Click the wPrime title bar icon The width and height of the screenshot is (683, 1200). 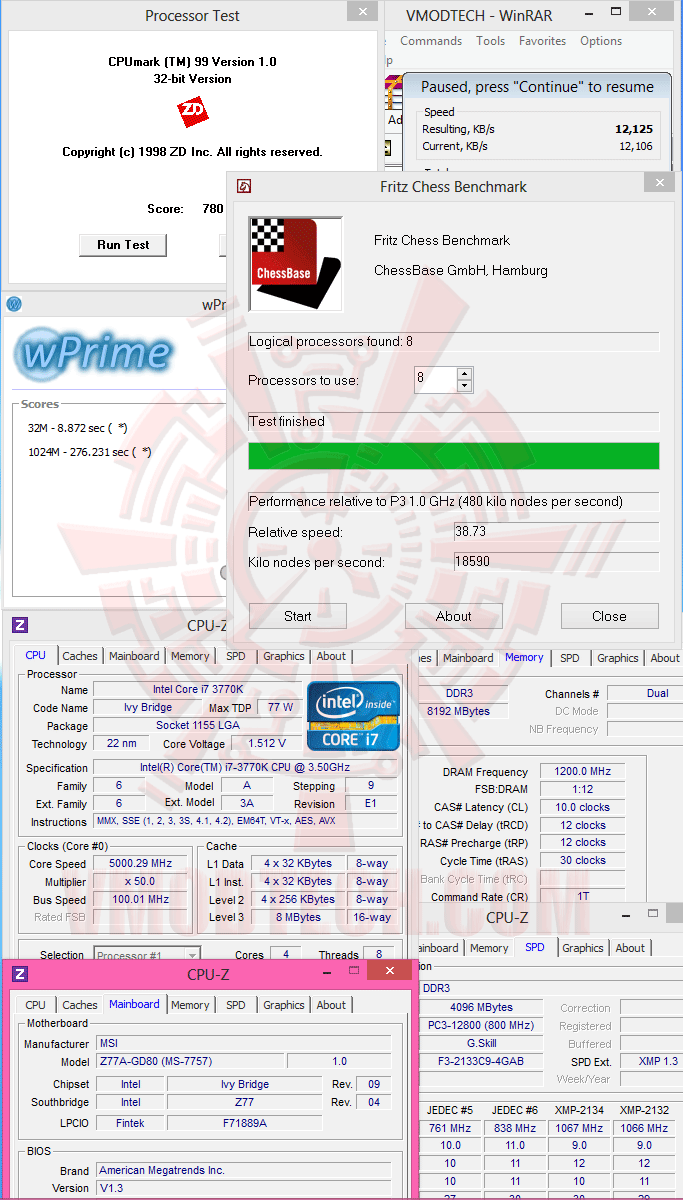point(14,304)
